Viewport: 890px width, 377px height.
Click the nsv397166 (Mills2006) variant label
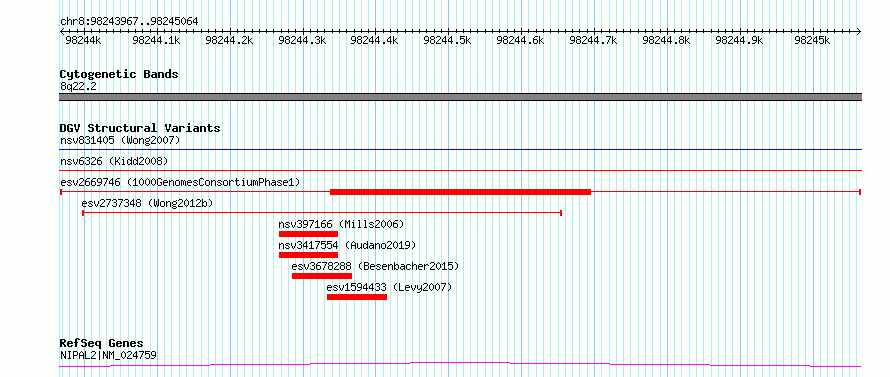[x=342, y=224]
